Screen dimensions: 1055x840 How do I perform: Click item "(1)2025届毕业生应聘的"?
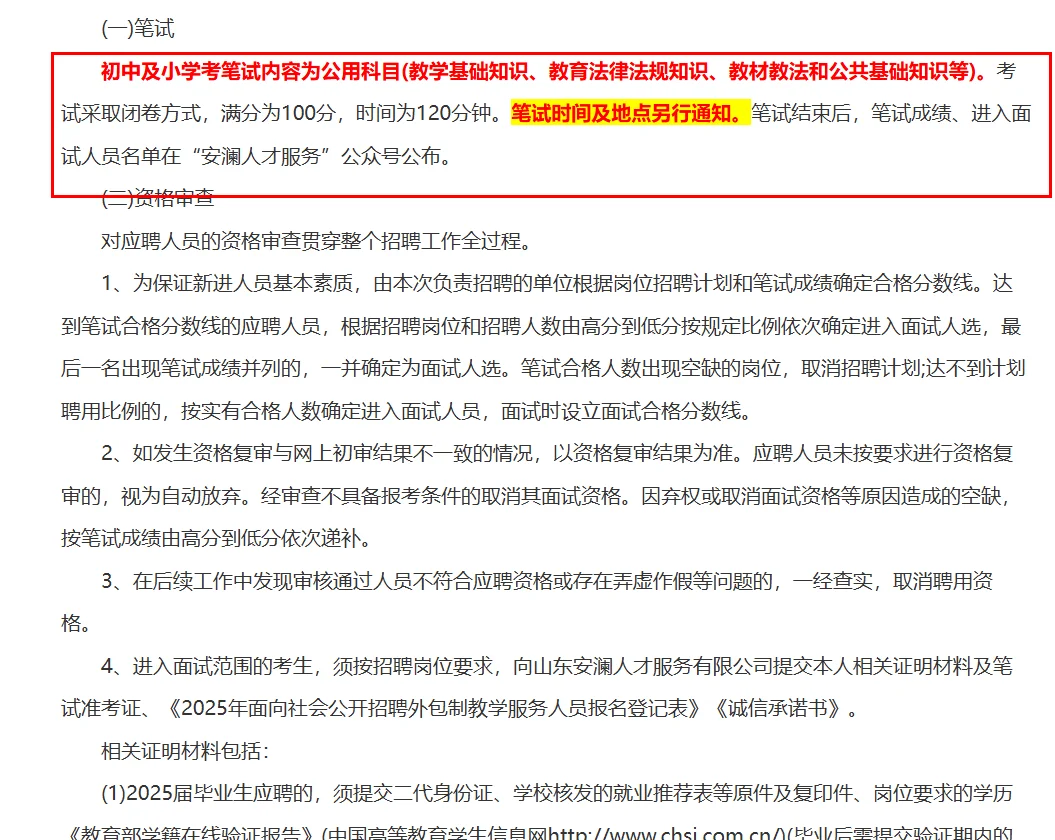pyautogui.click(x=207, y=794)
